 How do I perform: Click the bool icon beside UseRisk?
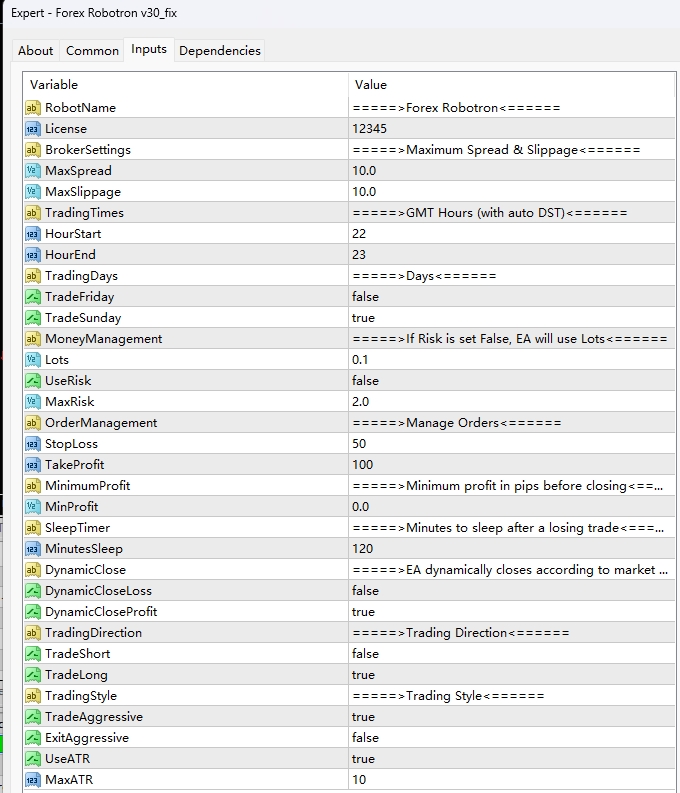pyautogui.click(x=32, y=381)
